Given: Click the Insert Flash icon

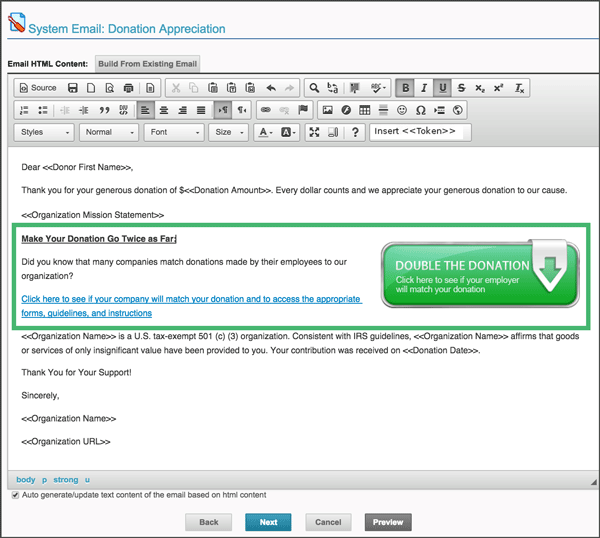Looking at the screenshot, I should pos(346,111).
